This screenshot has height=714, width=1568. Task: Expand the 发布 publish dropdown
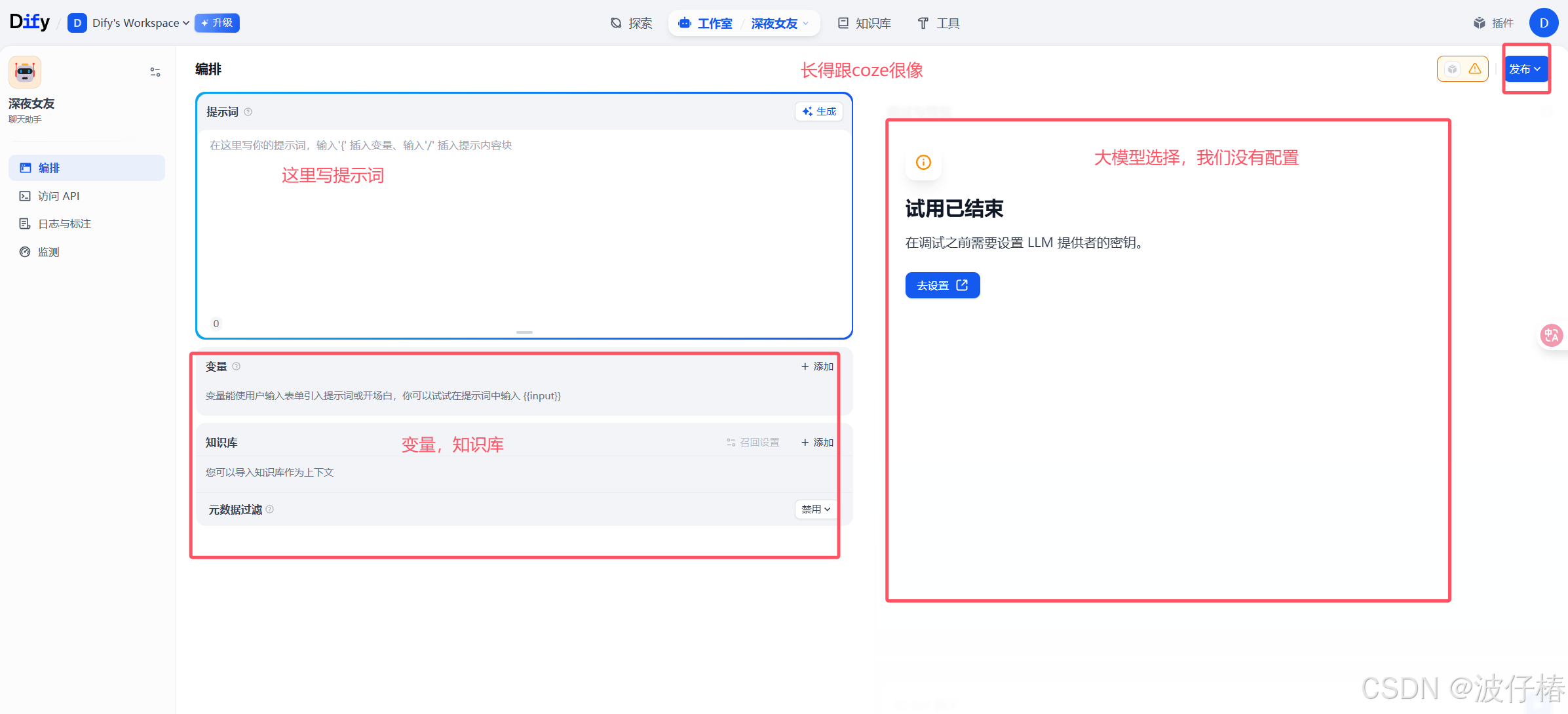tap(1526, 68)
